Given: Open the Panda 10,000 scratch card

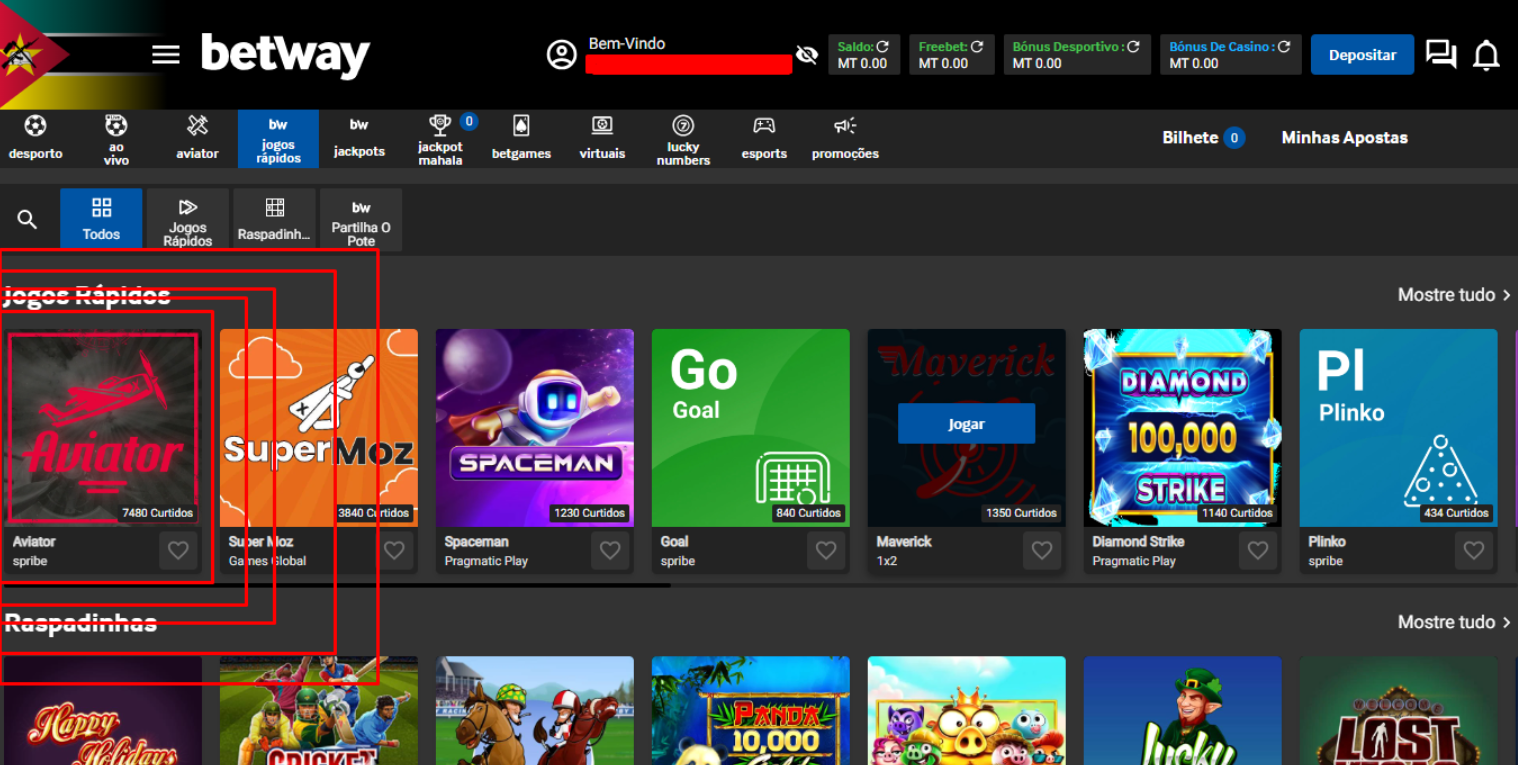Looking at the screenshot, I should (751, 710).
